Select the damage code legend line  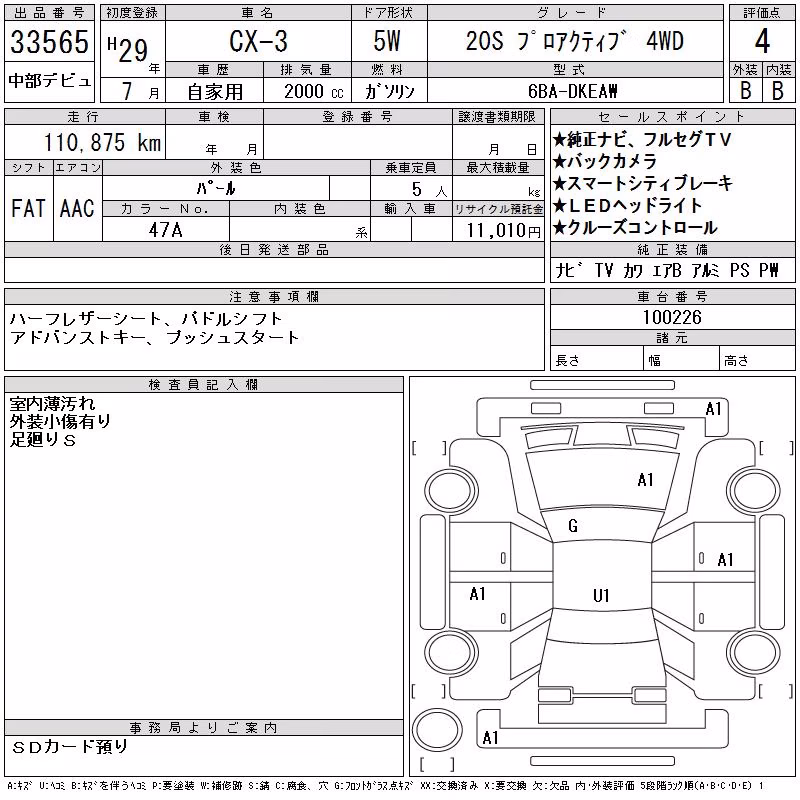pos(385,786)
